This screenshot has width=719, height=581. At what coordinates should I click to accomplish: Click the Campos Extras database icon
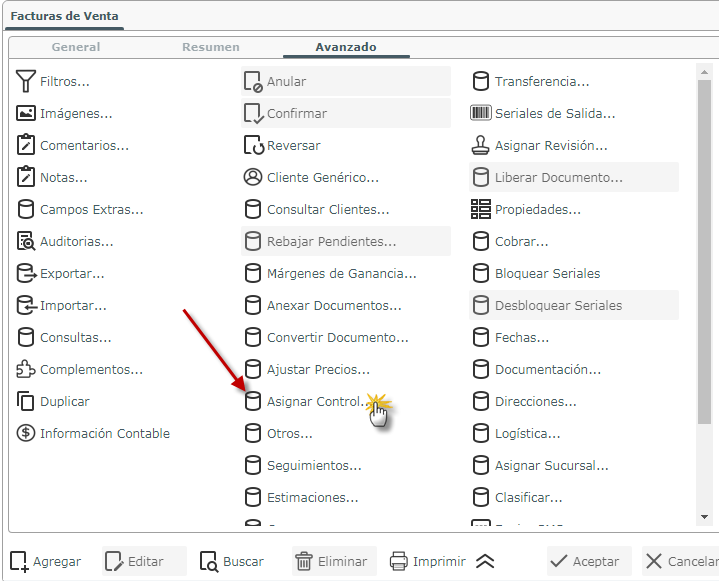click(26, 209)
